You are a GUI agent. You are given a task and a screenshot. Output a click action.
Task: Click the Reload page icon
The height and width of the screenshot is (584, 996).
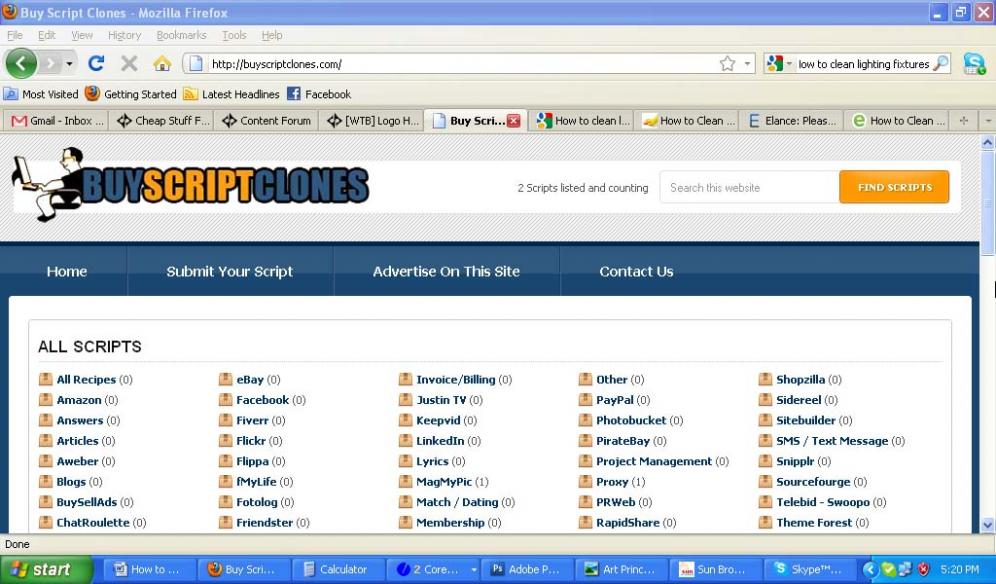pyautogui.click(x=96, y=64)
